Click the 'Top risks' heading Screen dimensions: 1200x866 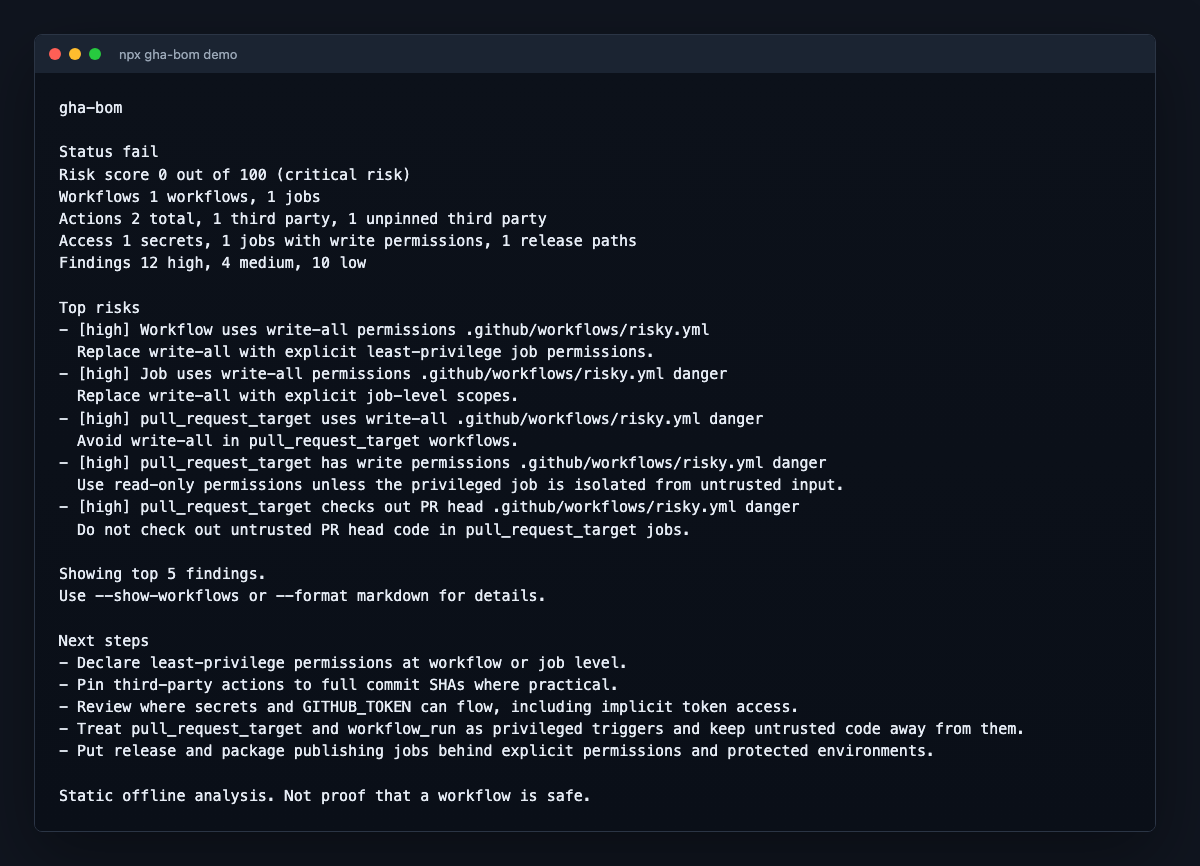coord(100,307)
